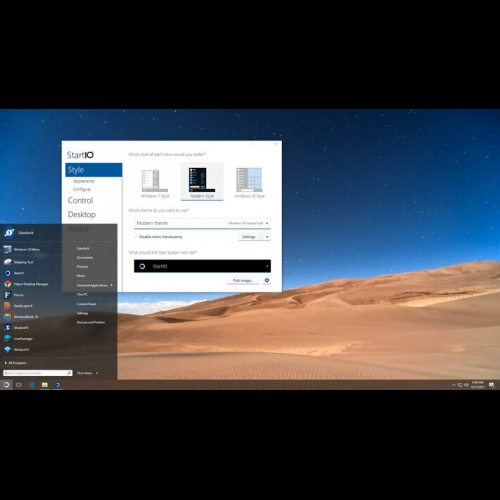Choose the Modern Style thumbnail
The image size is (500, 500).
[x=202, y=182]
